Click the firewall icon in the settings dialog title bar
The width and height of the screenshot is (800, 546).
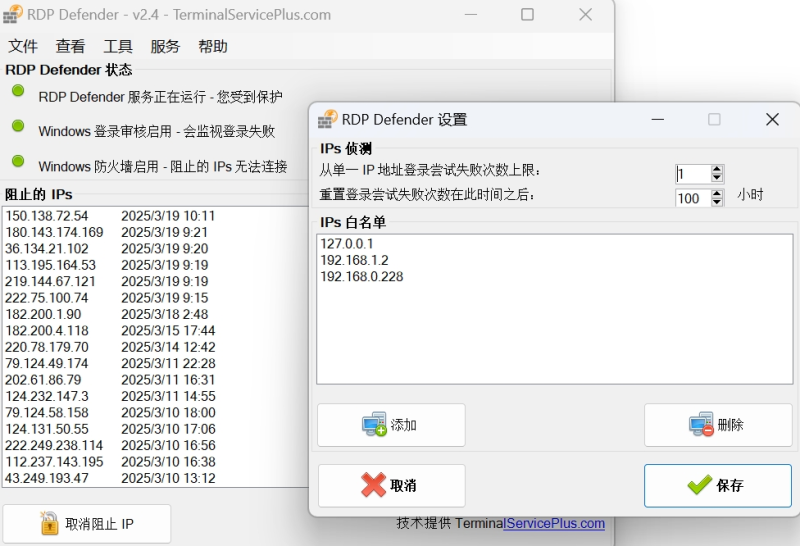click(328, 119)
